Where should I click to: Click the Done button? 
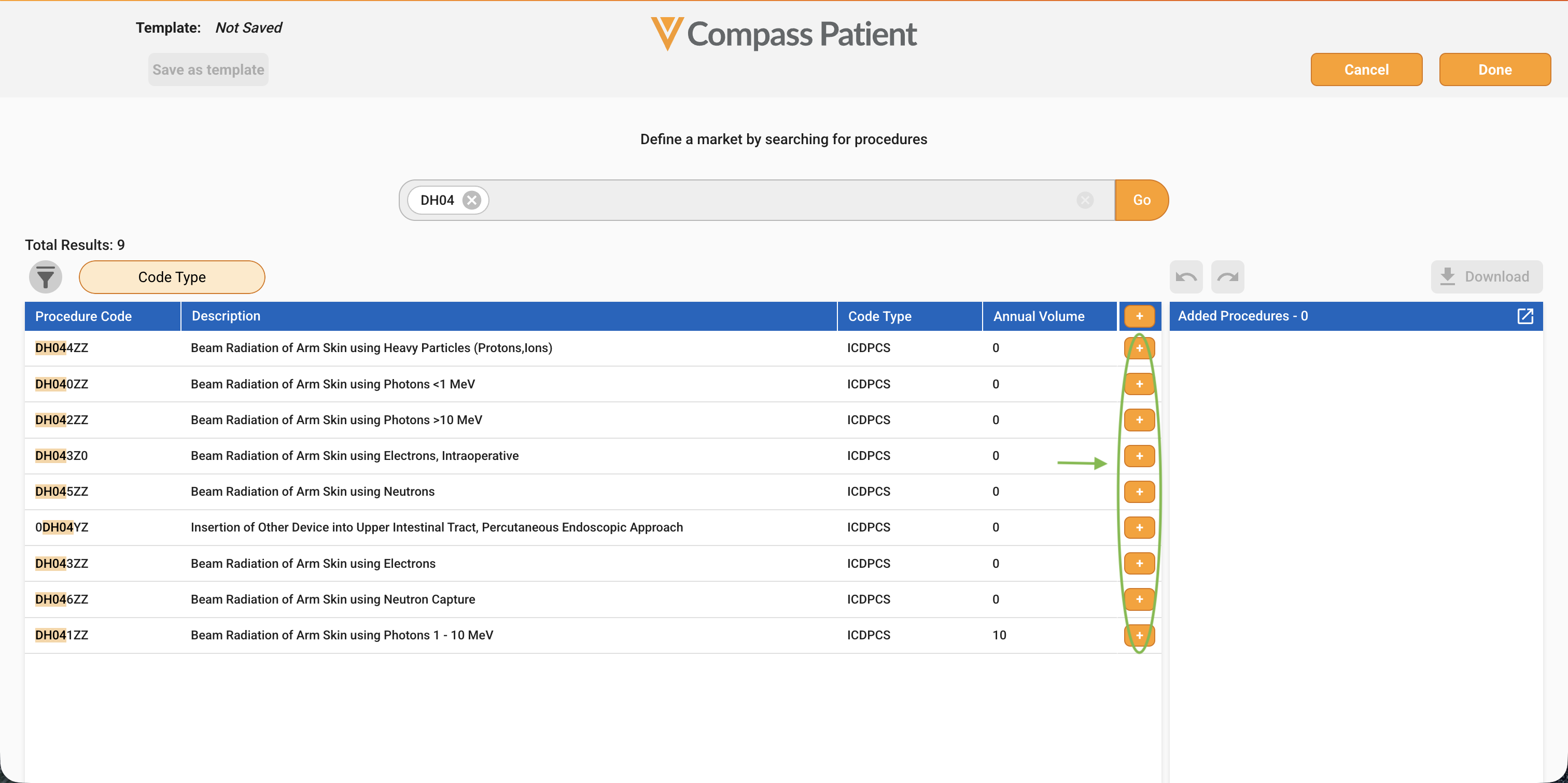pyautogui.click(x=1494, y=69)
